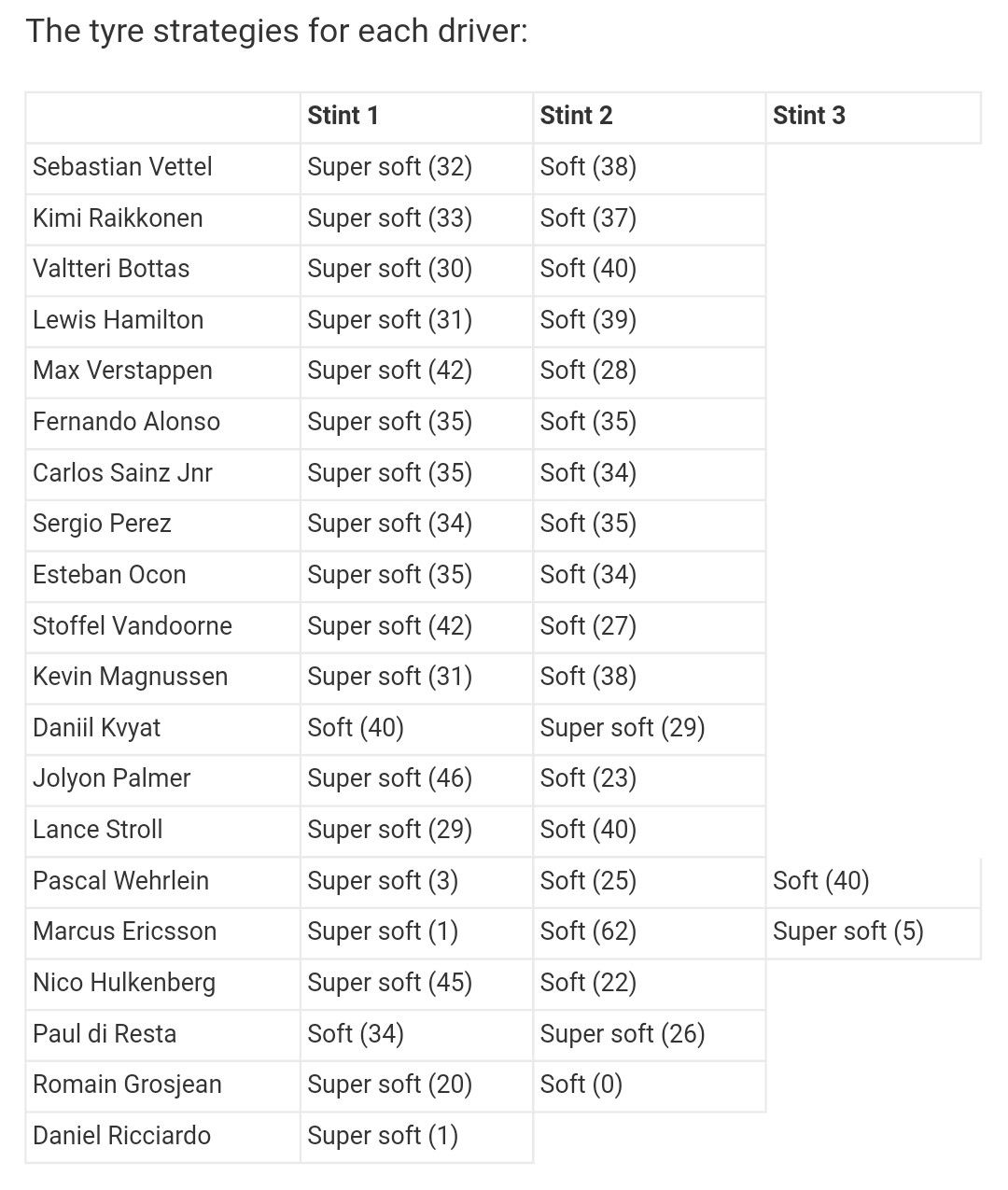Select Nico Hulkenberg's Soft (22) cell
The width and height of the screenshot is (1008, 1190).
(649, 984)
